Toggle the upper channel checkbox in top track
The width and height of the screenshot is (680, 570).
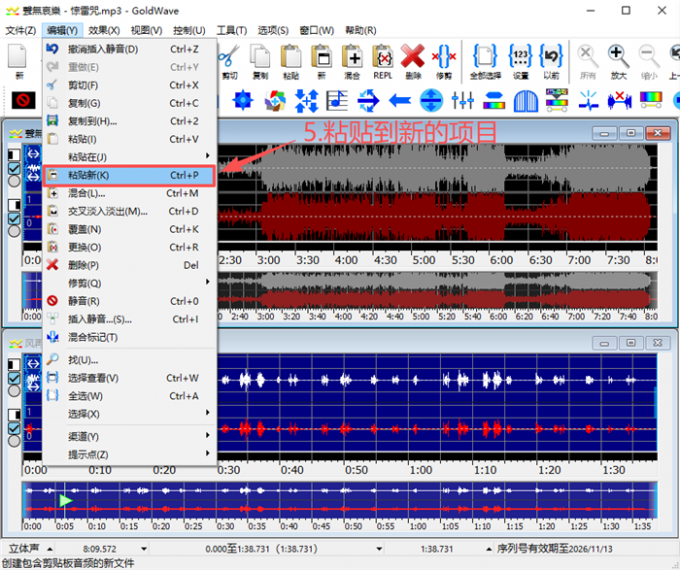click(x=15, y=170)
